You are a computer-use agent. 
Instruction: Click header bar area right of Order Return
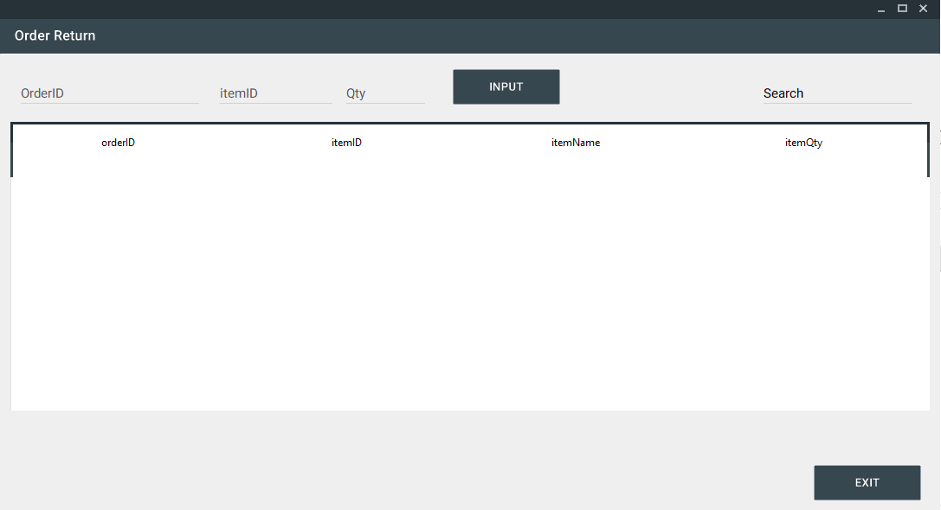[x=500, y=36]
